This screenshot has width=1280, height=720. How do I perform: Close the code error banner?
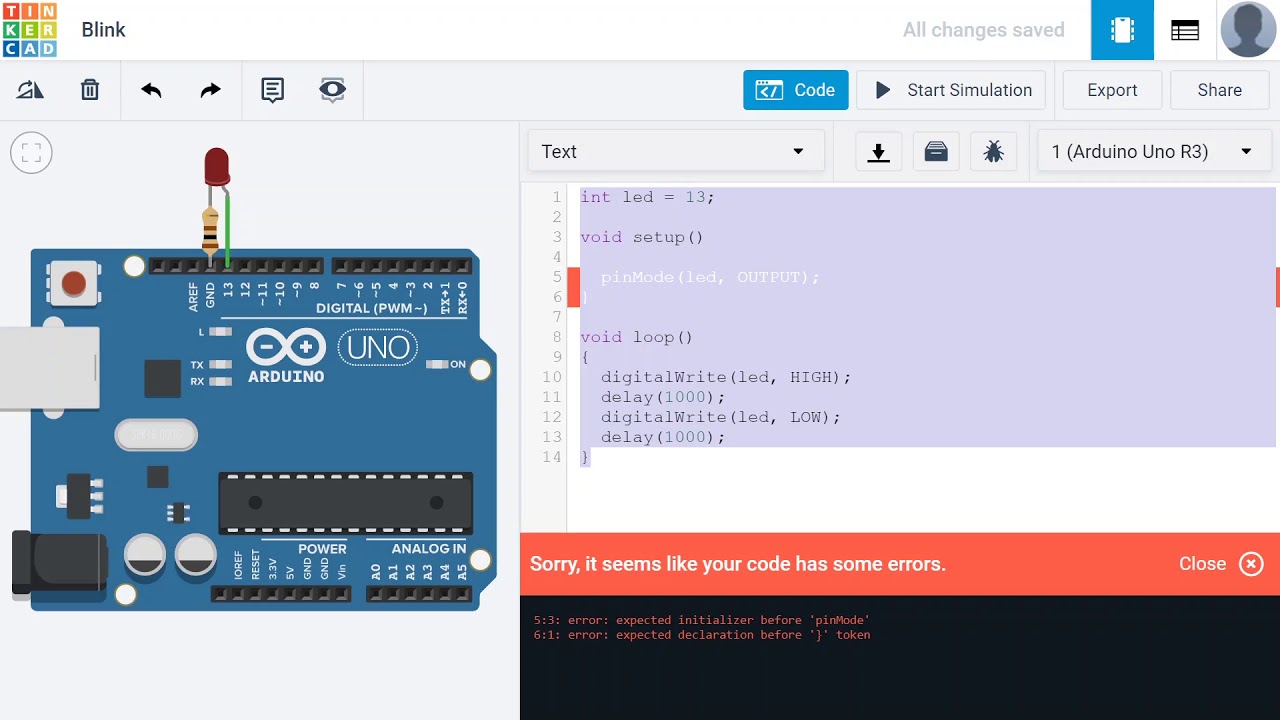pos(1221,564)
